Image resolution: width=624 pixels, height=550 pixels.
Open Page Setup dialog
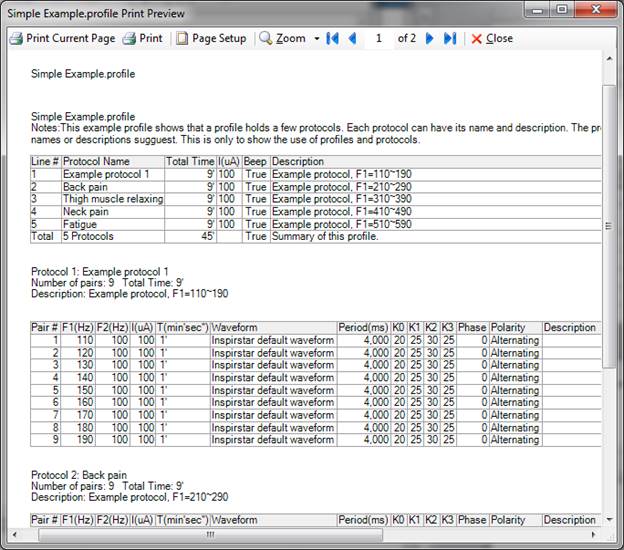coord(210,38)
